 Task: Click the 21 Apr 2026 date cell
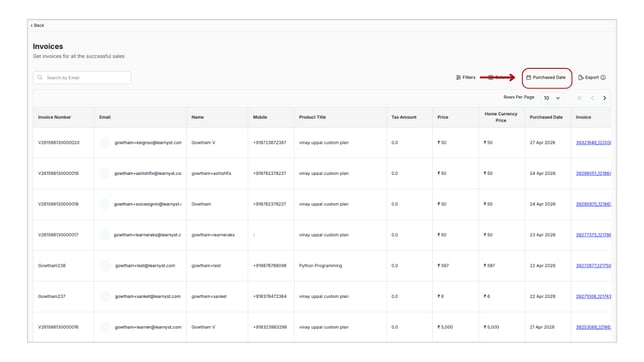point(542,327)
